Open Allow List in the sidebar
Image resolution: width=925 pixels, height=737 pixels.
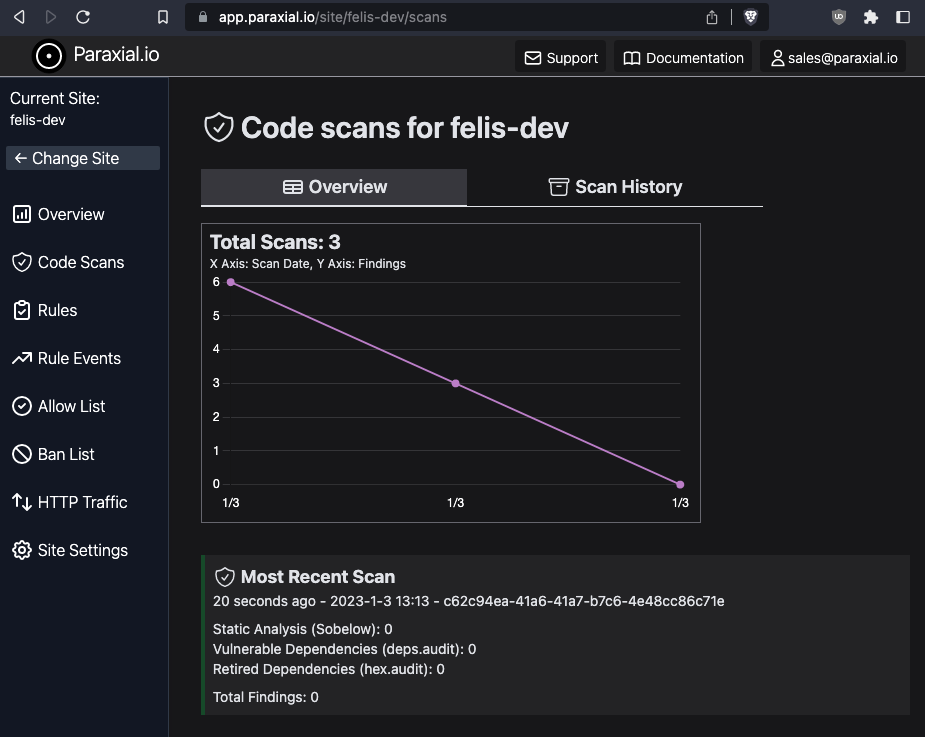click(x=71, y=407)
